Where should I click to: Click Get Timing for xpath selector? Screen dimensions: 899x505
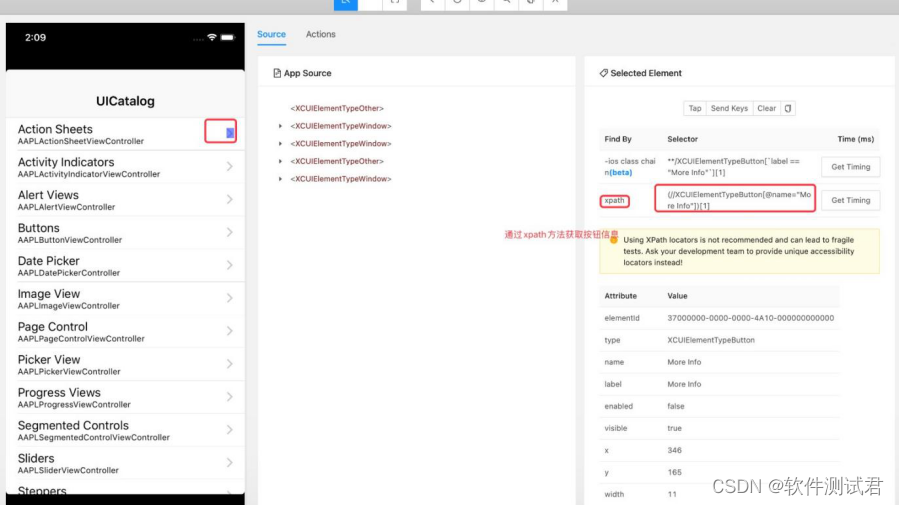[x=850, y=200]
